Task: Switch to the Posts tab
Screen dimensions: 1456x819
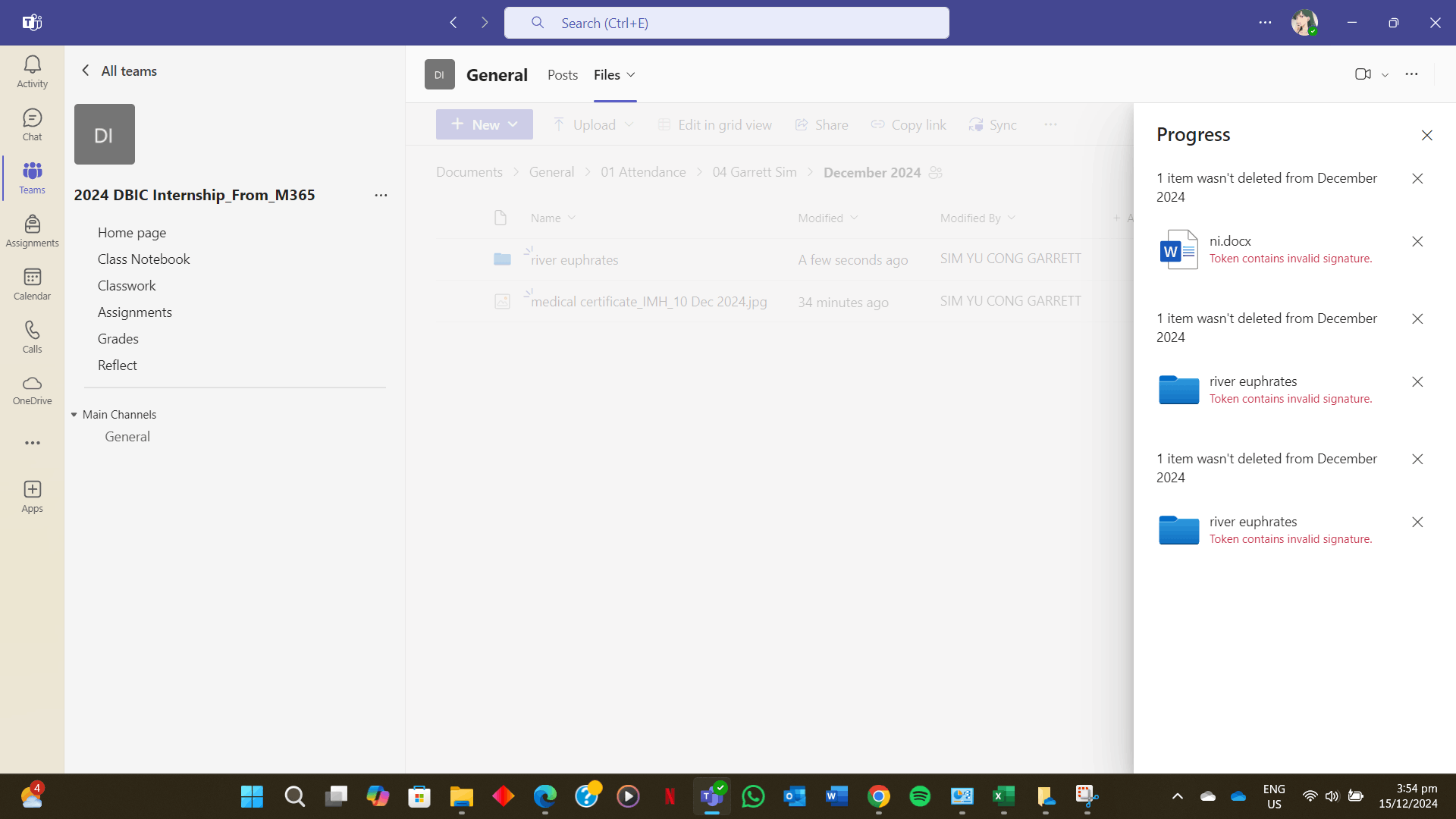Action: 562,75
